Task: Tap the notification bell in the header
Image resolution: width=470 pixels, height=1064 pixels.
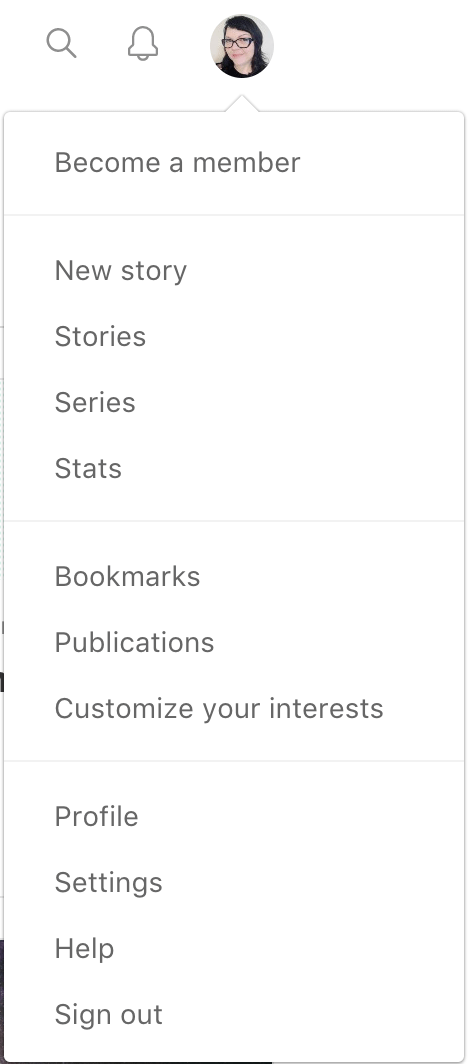Action: [142, 43]
